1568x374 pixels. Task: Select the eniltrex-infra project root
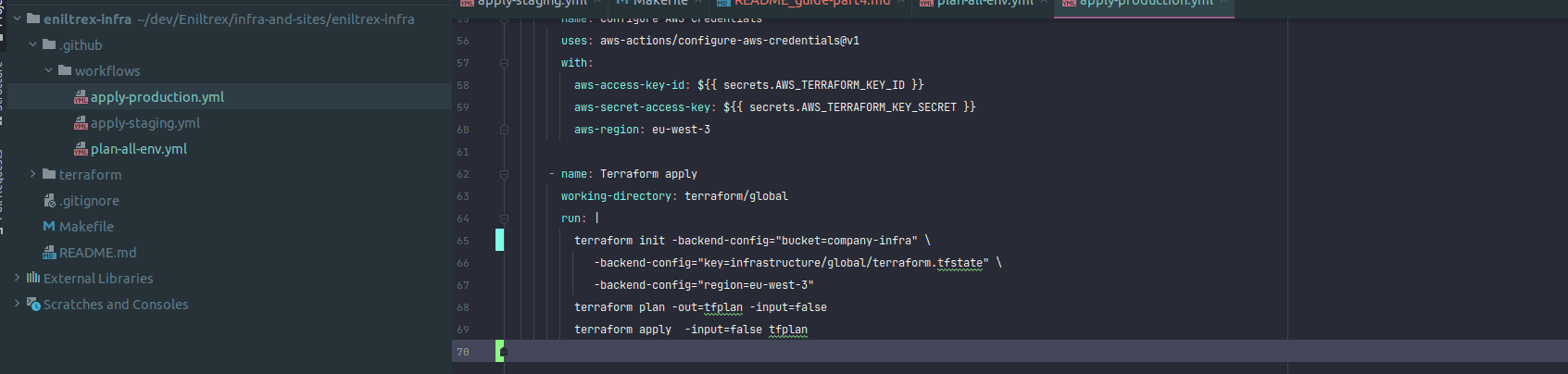pos(88,19)
